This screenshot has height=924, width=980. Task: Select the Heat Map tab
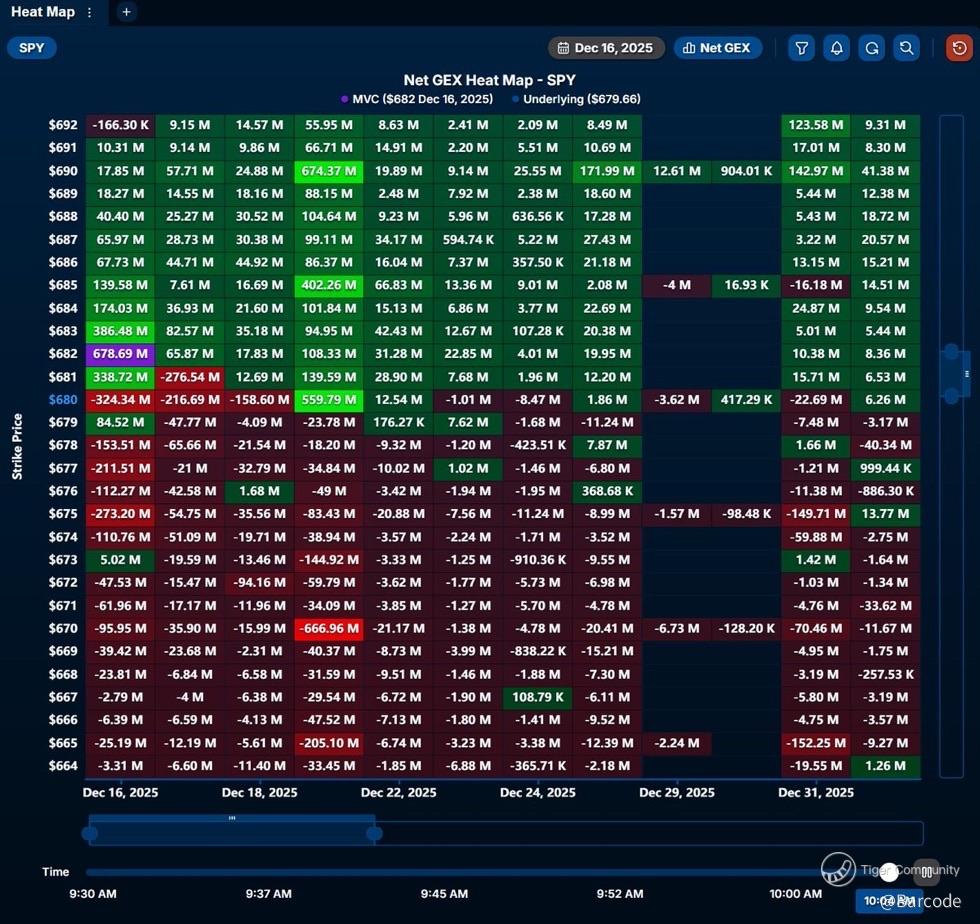point(43,12)
